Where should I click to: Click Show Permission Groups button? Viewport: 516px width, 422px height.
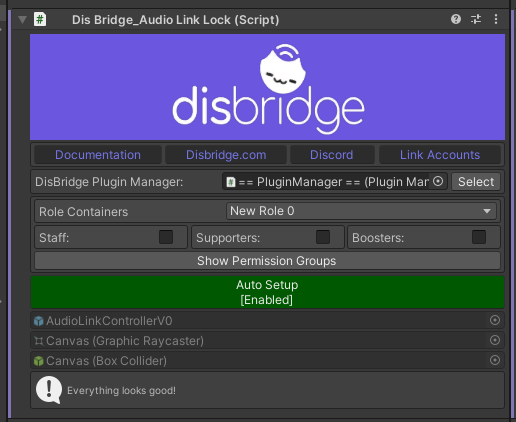point(267,261)
